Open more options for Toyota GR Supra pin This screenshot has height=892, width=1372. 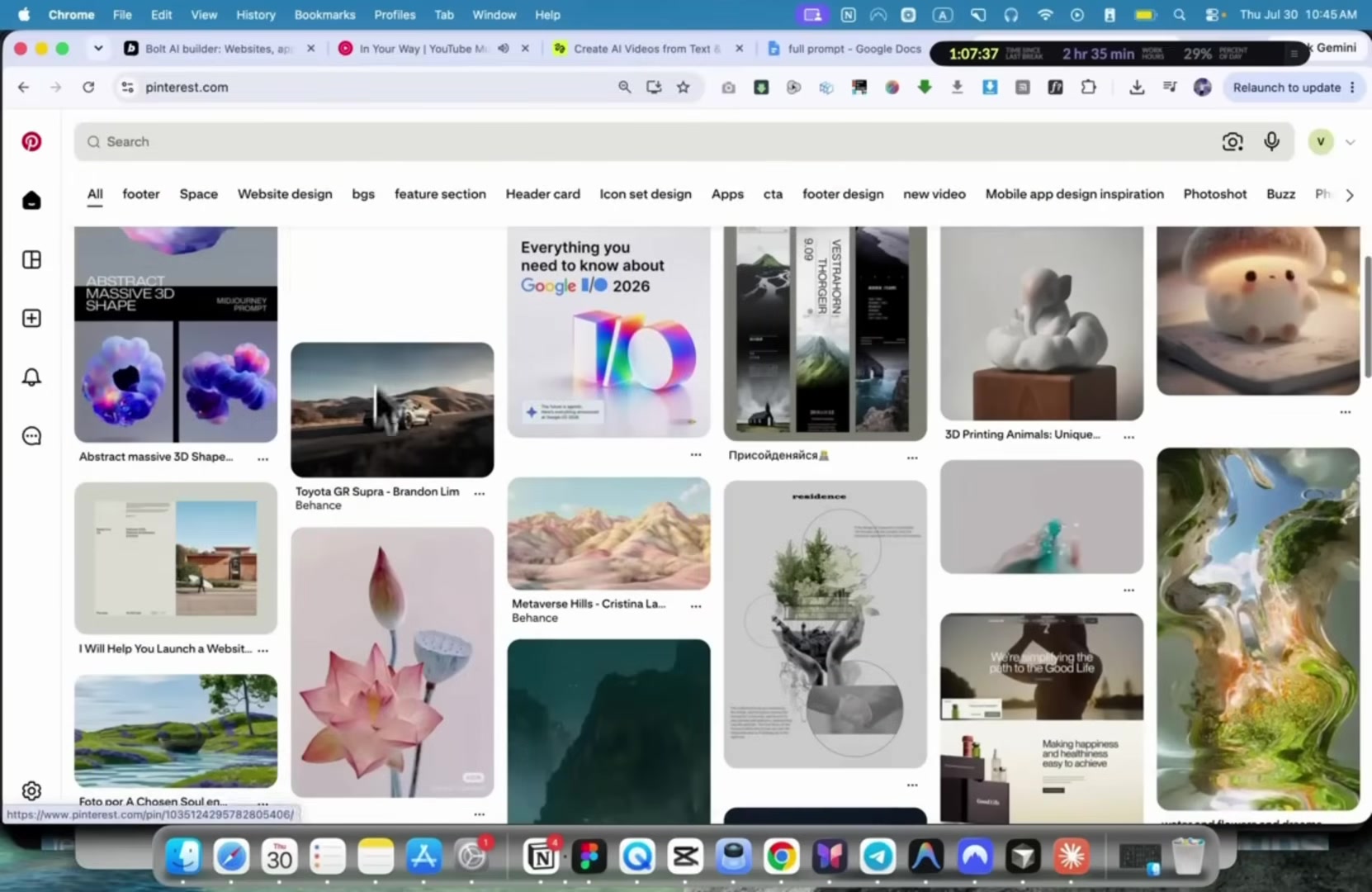(x=480, y=493)
